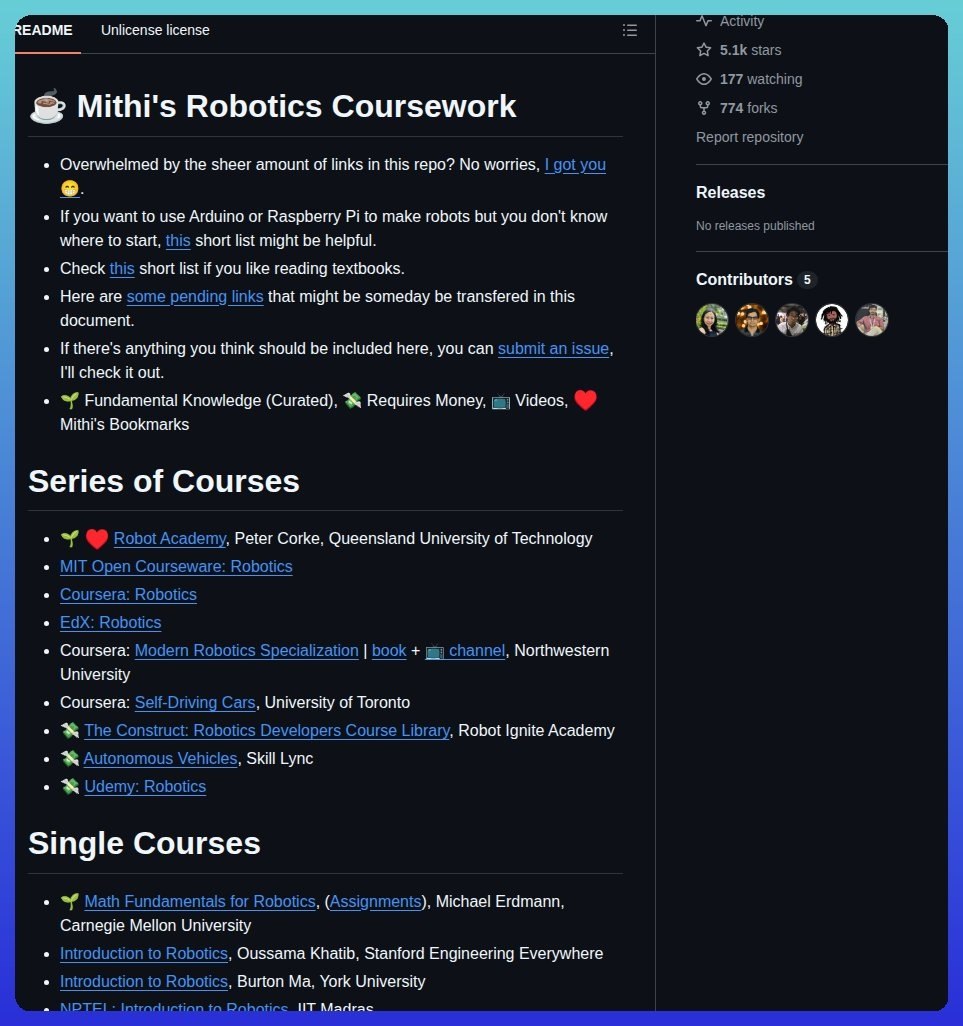This screenshot has width=963, height=1026.
Task: Open the Coursera: Robotics link
Action: pyautogui.click(x=128, y=594)
